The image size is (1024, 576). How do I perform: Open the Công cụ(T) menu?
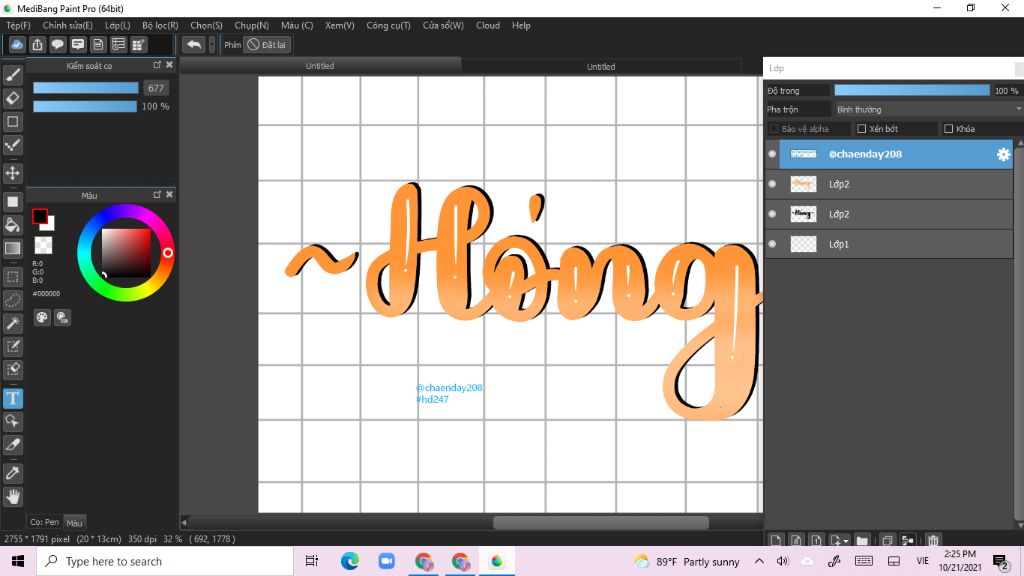click(388, 25)
